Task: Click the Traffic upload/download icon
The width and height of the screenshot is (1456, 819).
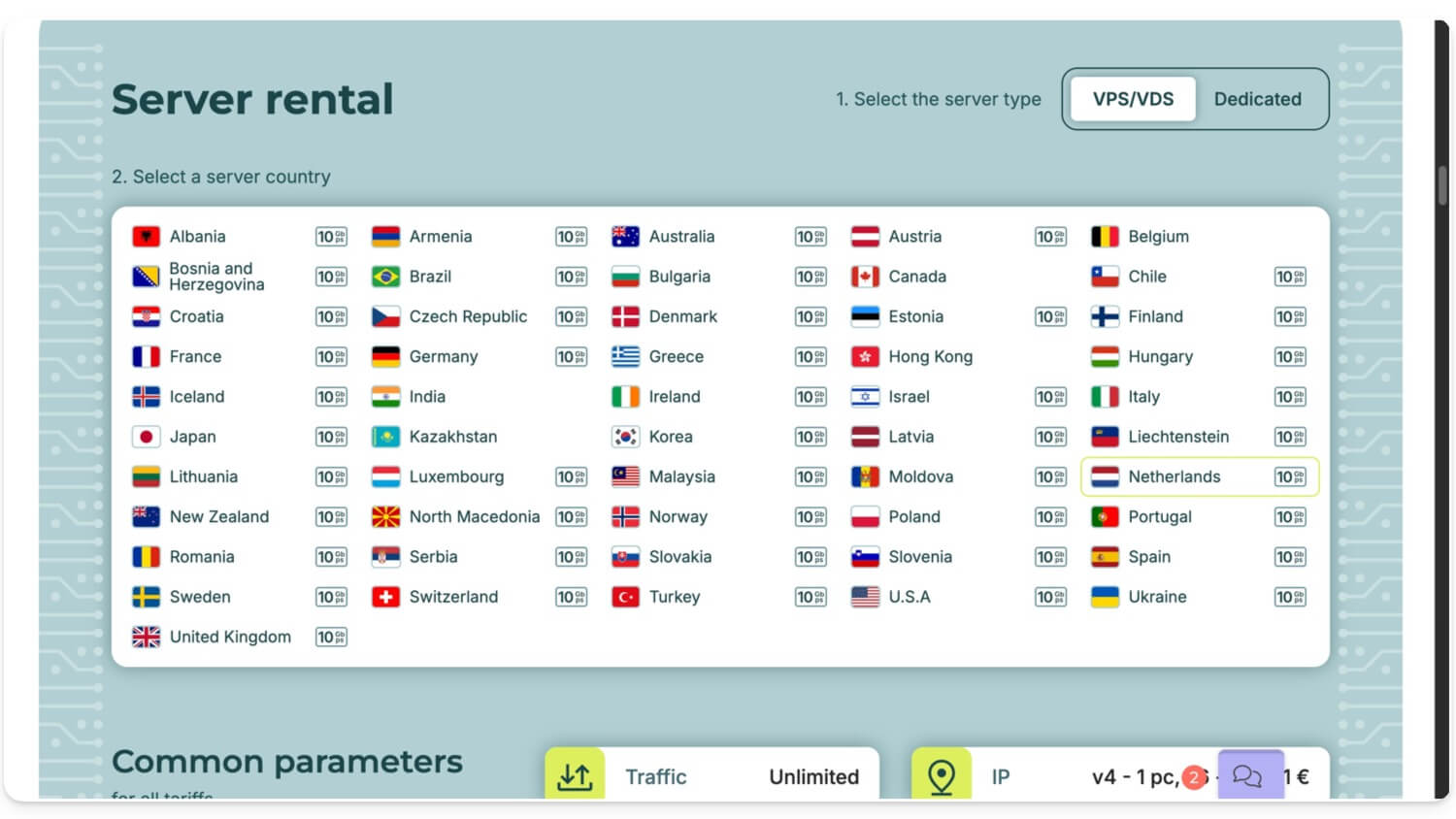Action: click(575, 776)
